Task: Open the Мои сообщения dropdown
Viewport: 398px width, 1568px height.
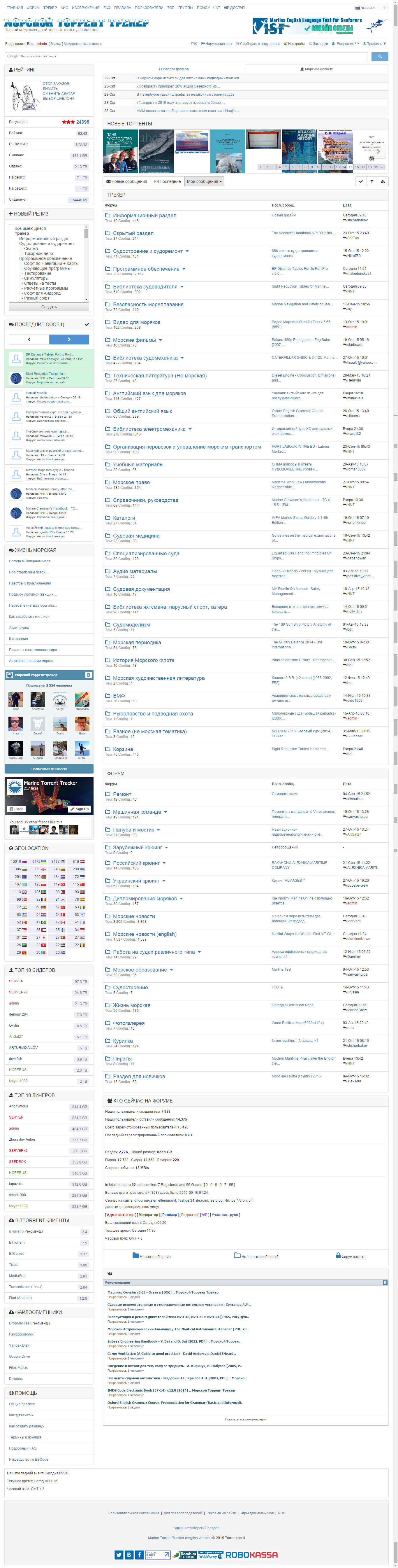Action: (204, 181)
